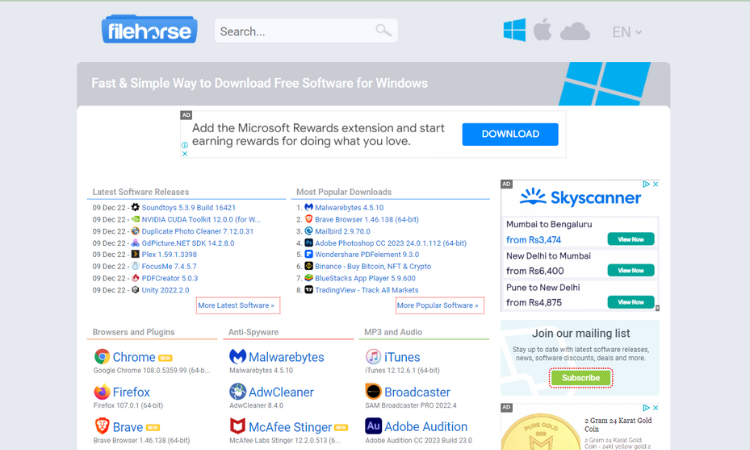Viewport: 750px width, 450px height.
Task: Open Anti-Spyware category
Action: 253,332
